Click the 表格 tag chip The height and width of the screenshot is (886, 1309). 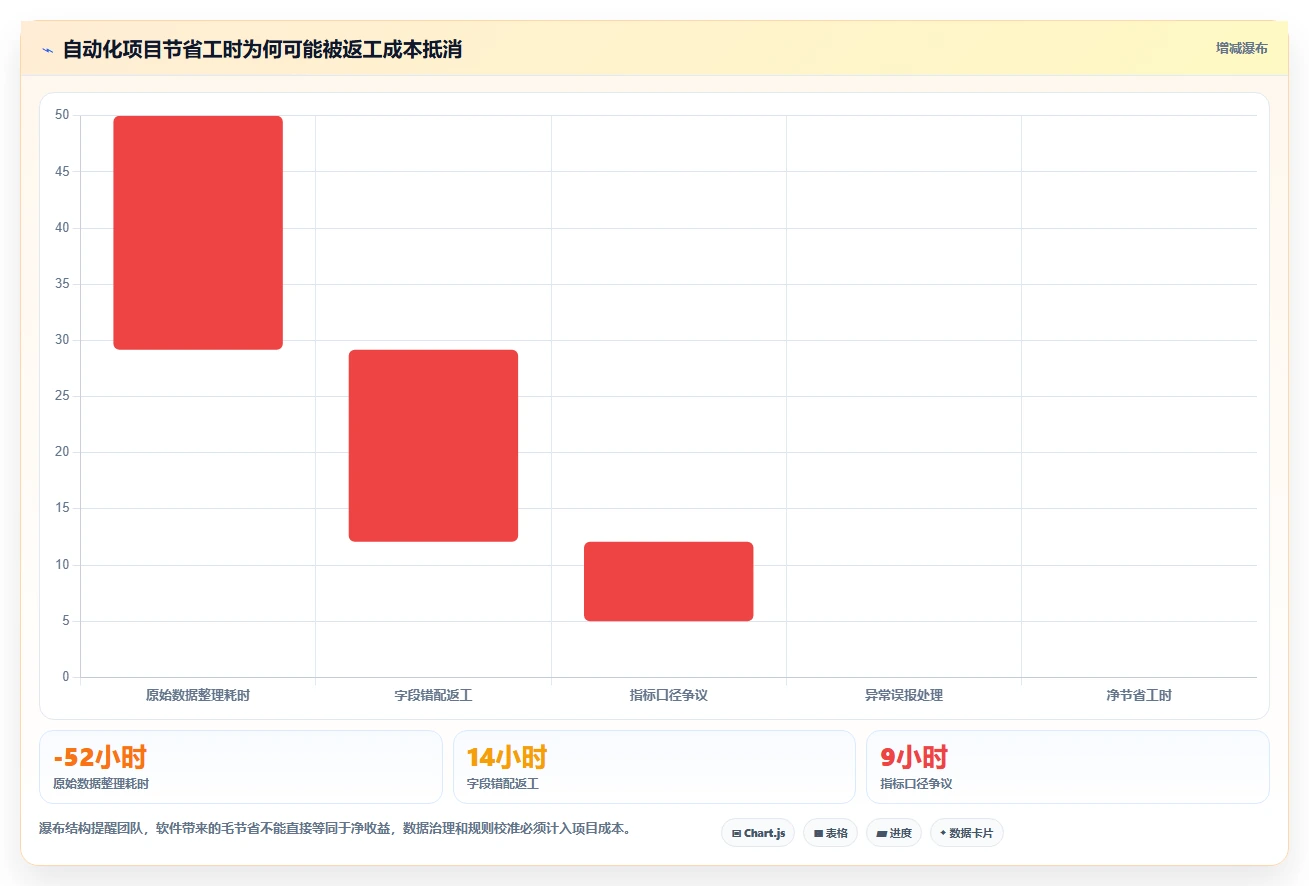831,833
